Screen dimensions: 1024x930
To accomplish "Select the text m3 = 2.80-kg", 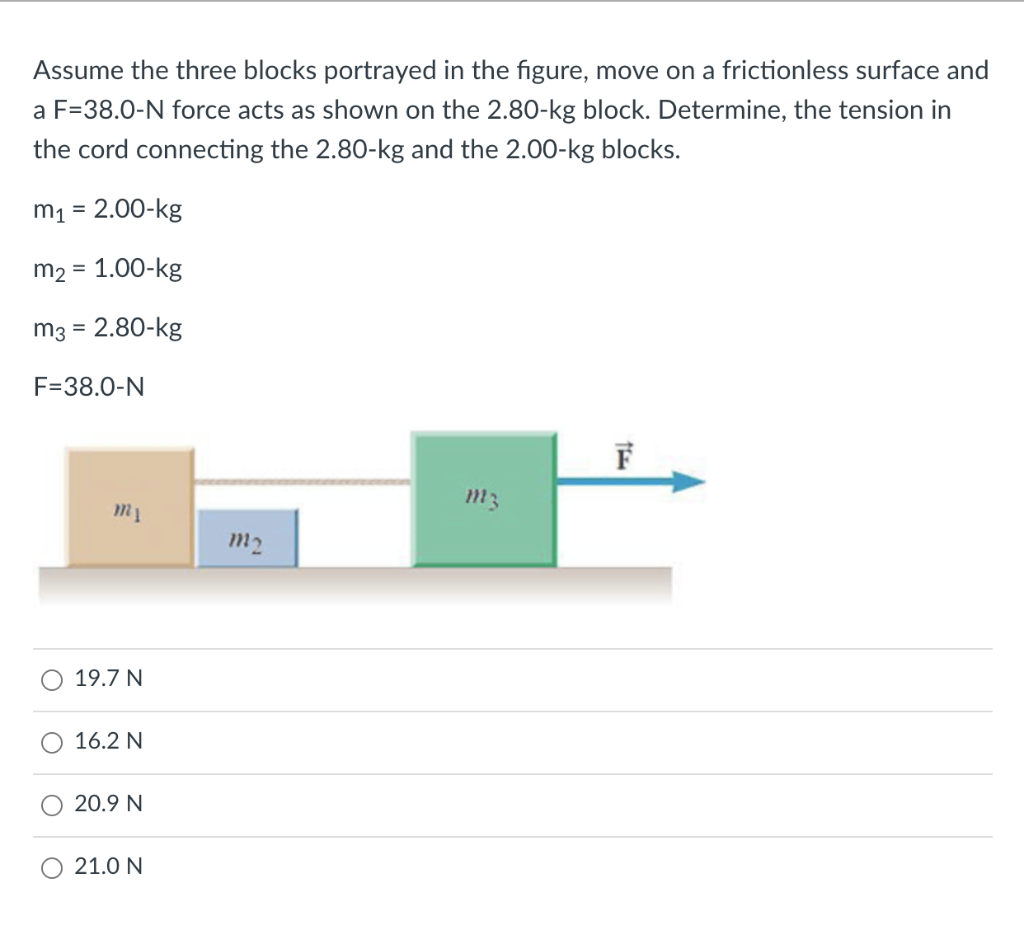I will (x=105, y=328).
